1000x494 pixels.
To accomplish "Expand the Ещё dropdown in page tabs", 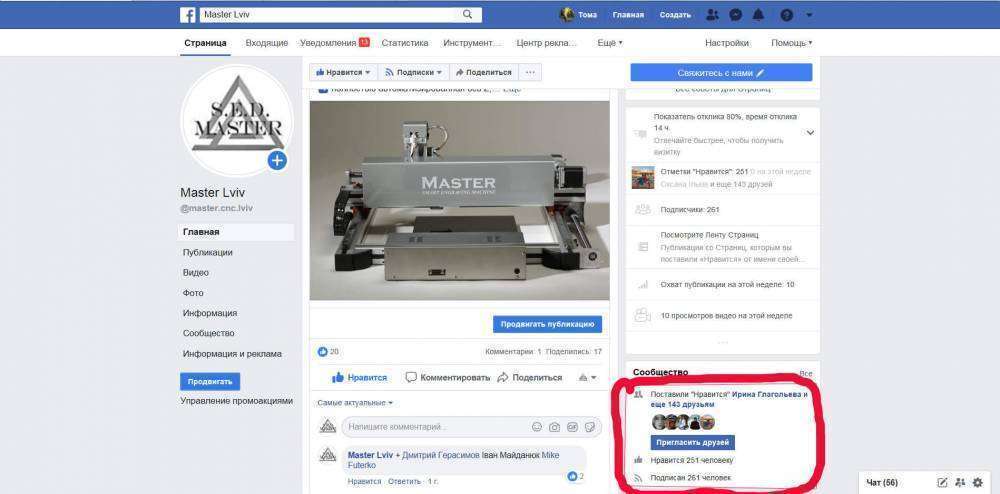I will coord(609,43).
